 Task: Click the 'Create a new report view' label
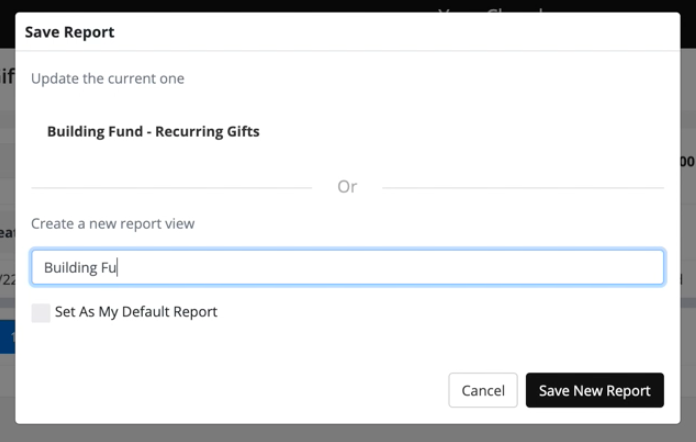(113, 224)
